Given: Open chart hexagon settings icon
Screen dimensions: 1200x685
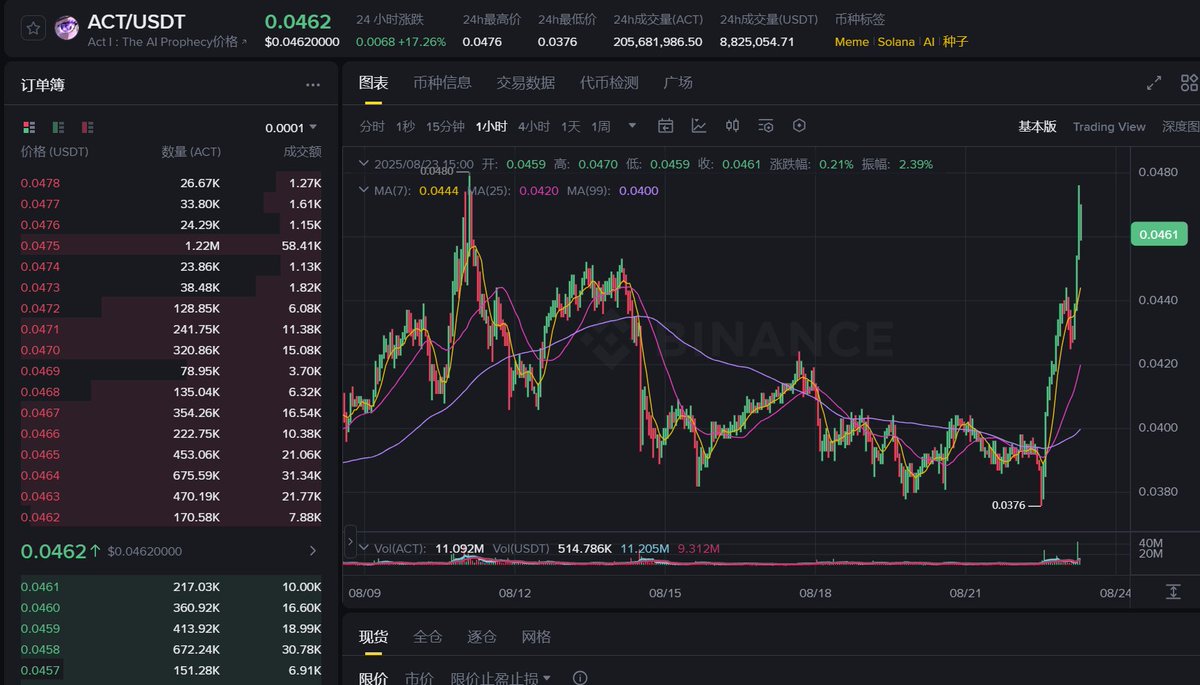Looking at the screenshot, I should (799, 126).
